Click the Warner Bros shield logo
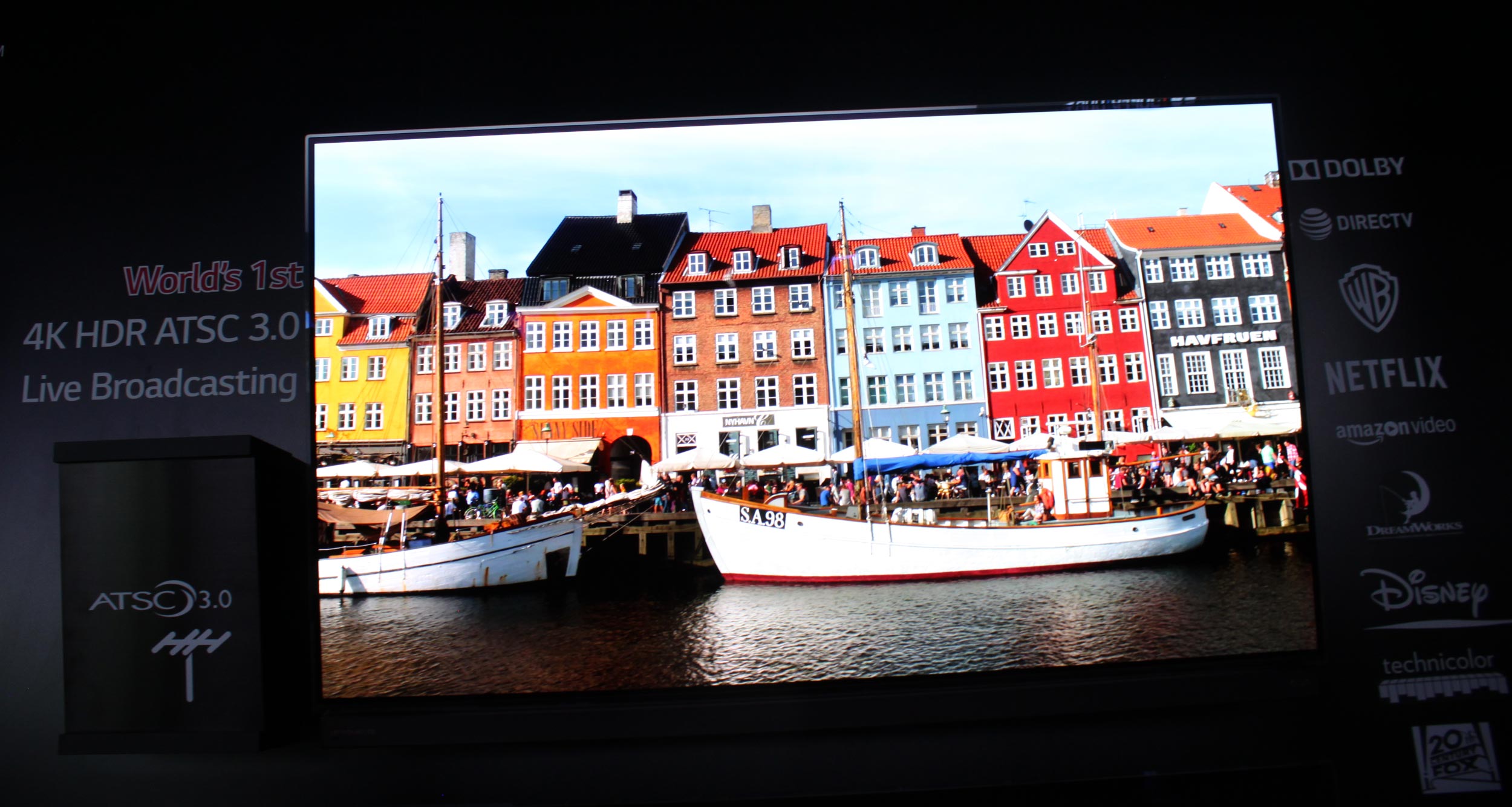This screenshot has width=1512, height=807. [1369, 297]
